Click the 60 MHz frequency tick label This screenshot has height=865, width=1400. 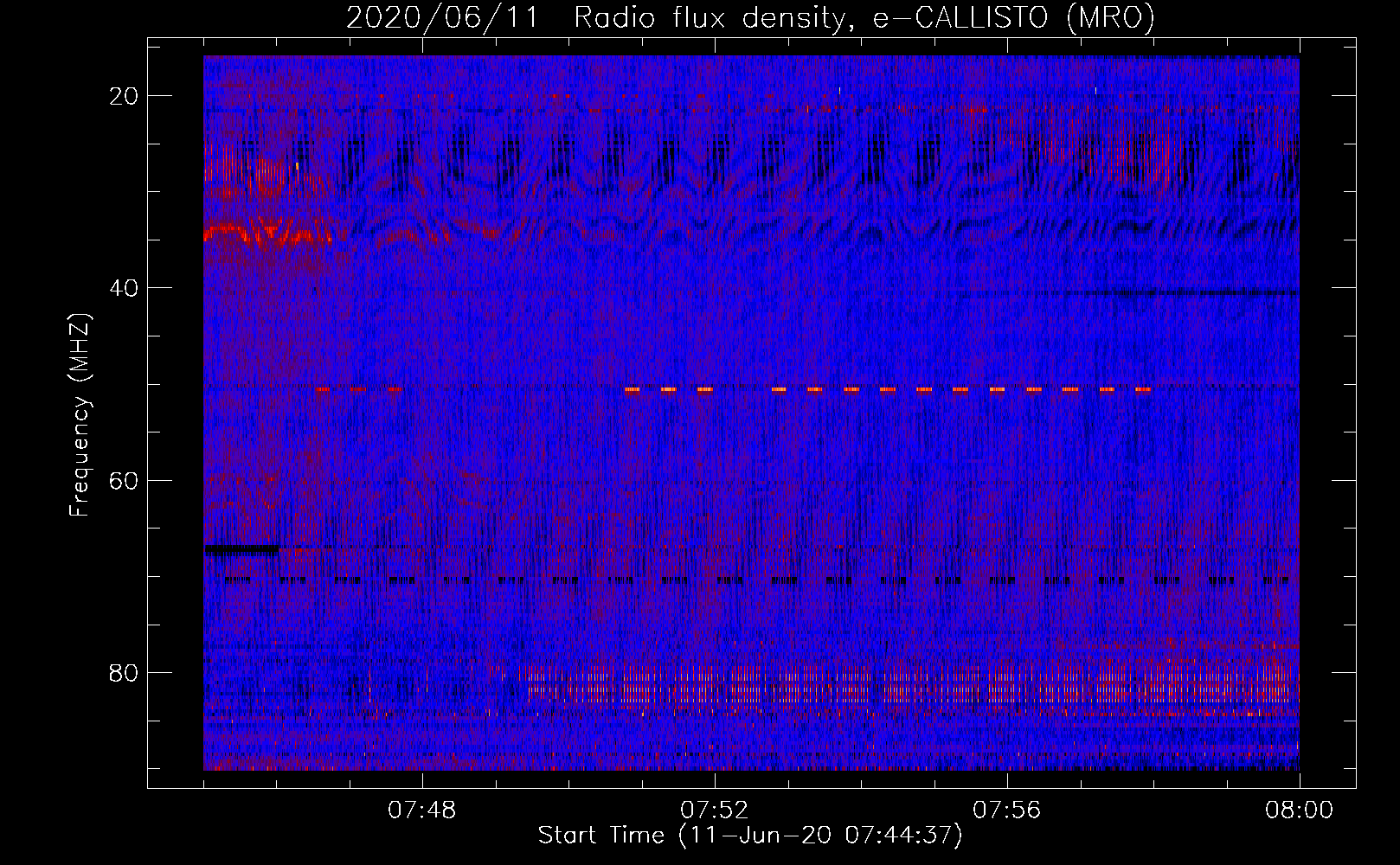[125, 480]
